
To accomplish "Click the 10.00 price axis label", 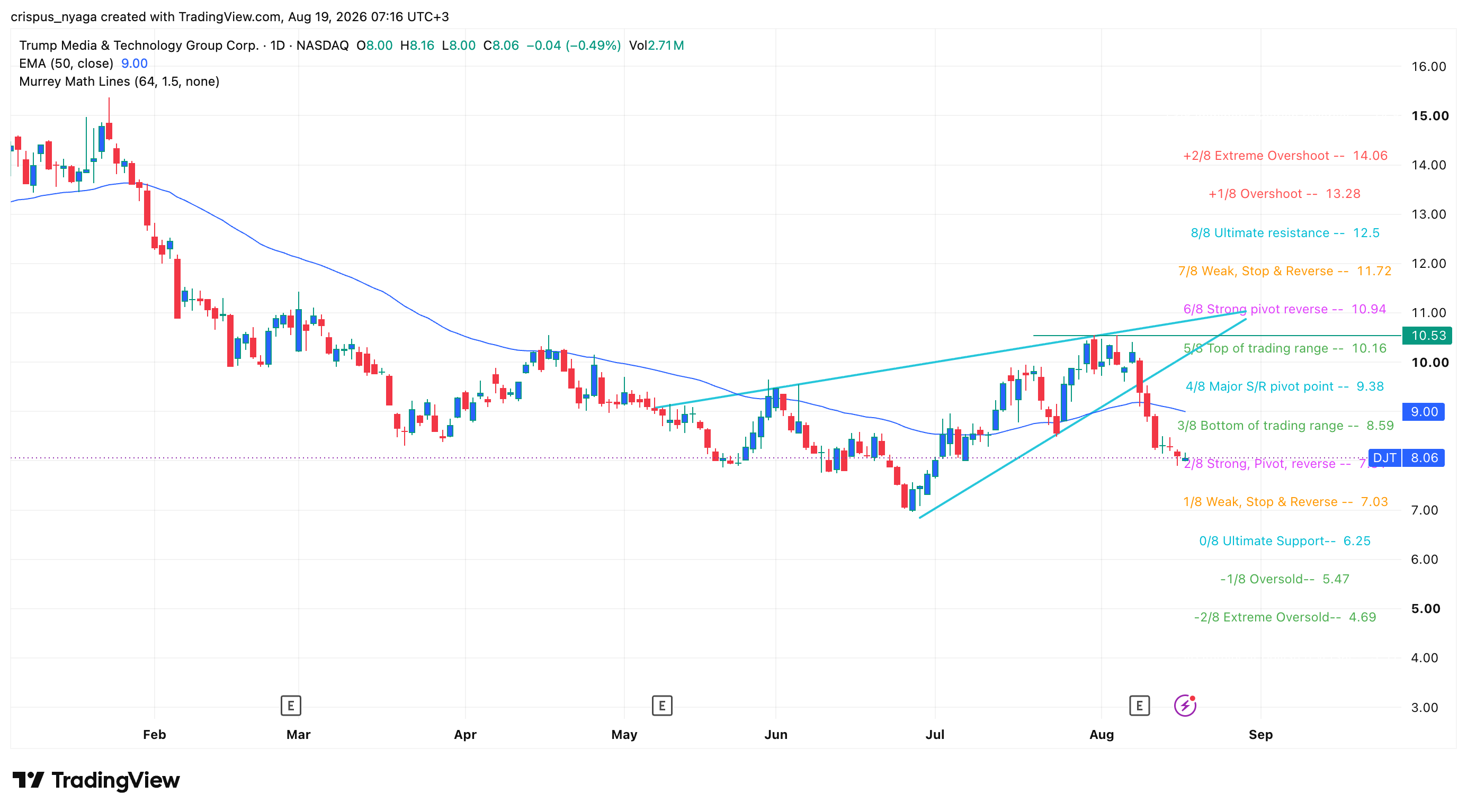I will point(1429,363).
